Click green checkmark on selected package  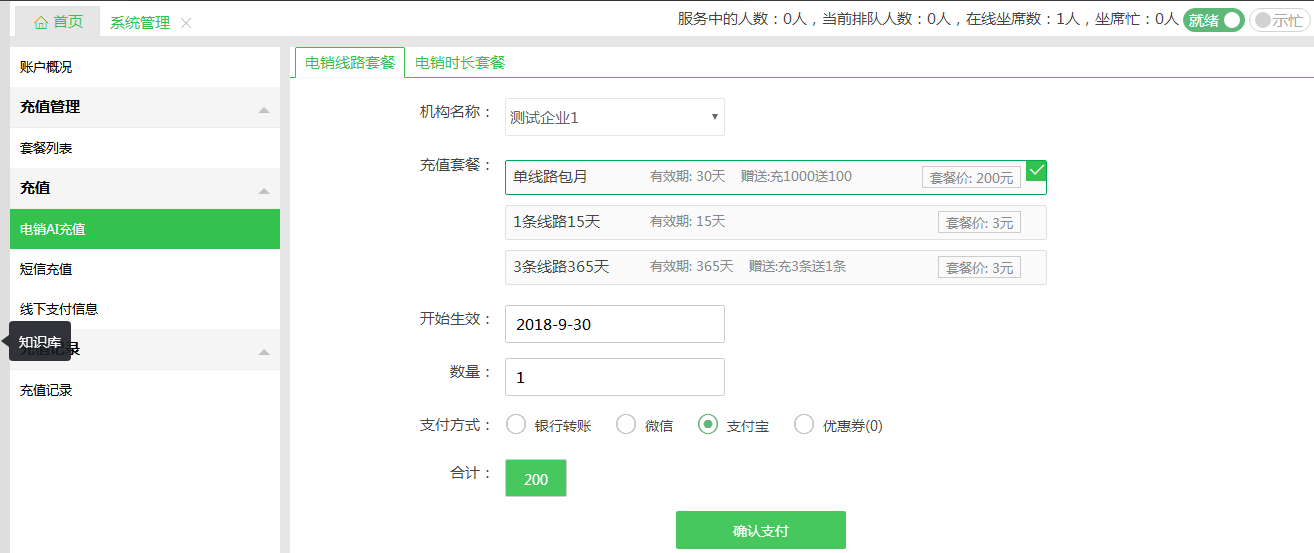(x=1036, y=170)
